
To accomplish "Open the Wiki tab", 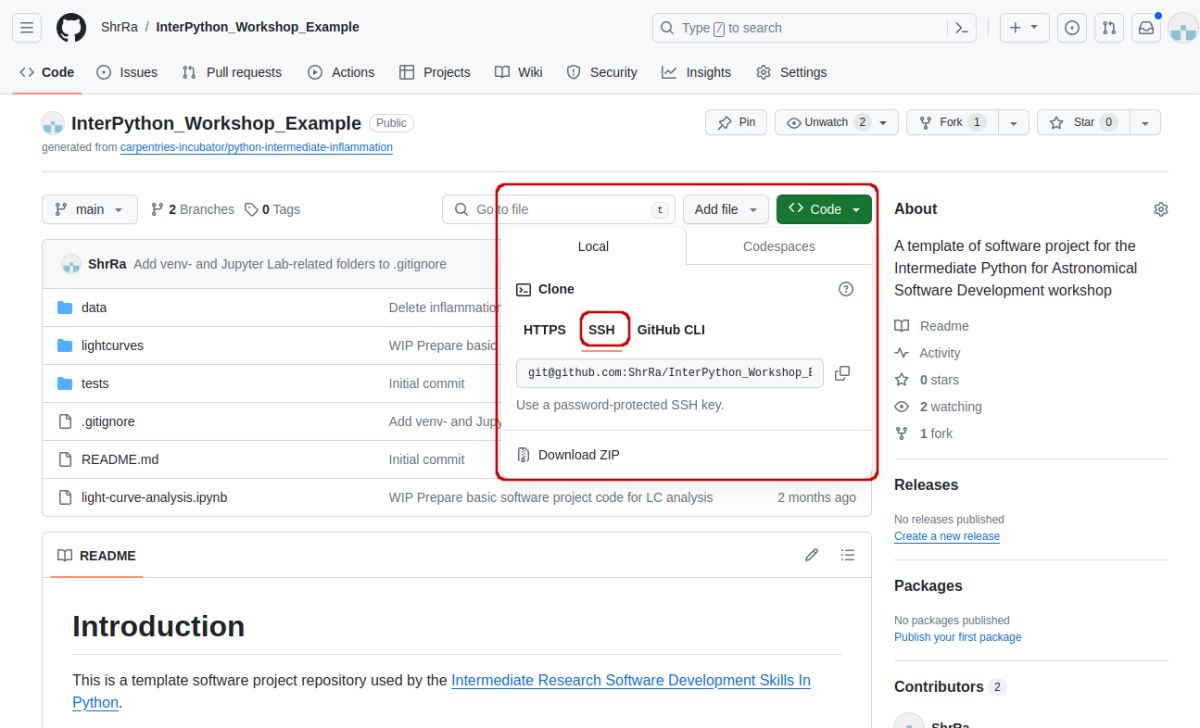I will (x=519, y=72).
